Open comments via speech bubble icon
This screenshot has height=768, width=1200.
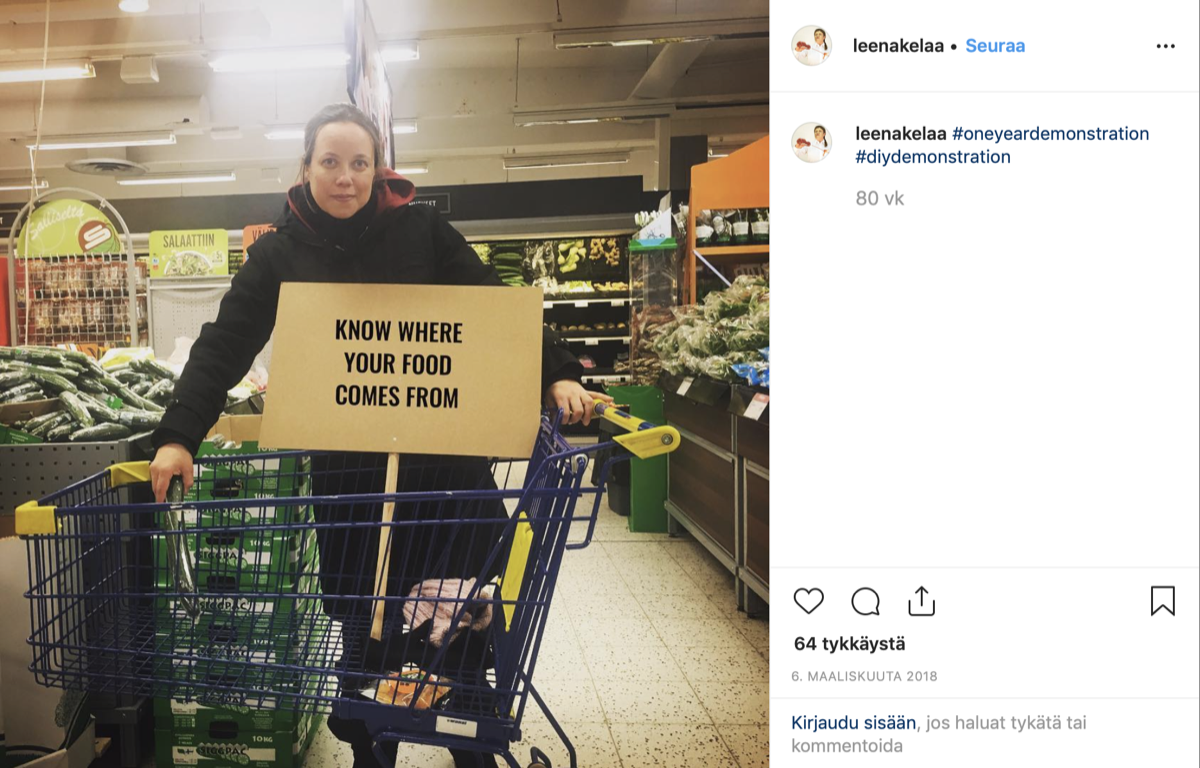(865, 601)
